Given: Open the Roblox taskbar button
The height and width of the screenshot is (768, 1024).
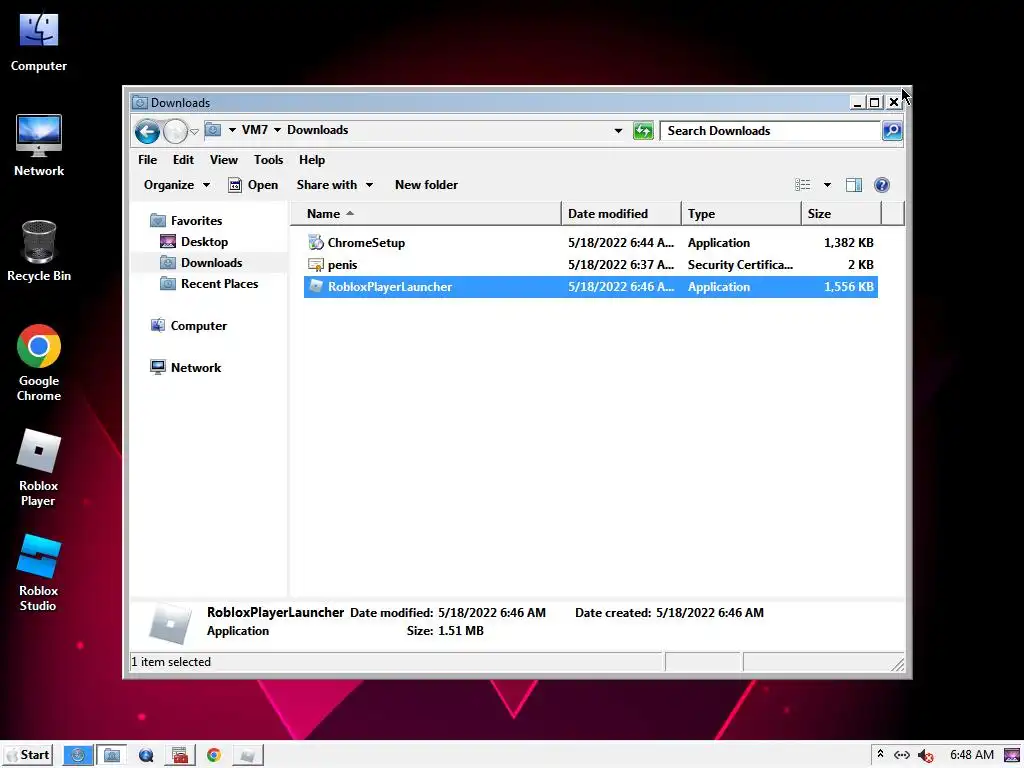Looking at the screenshot, I should click(x=248, y=756).
